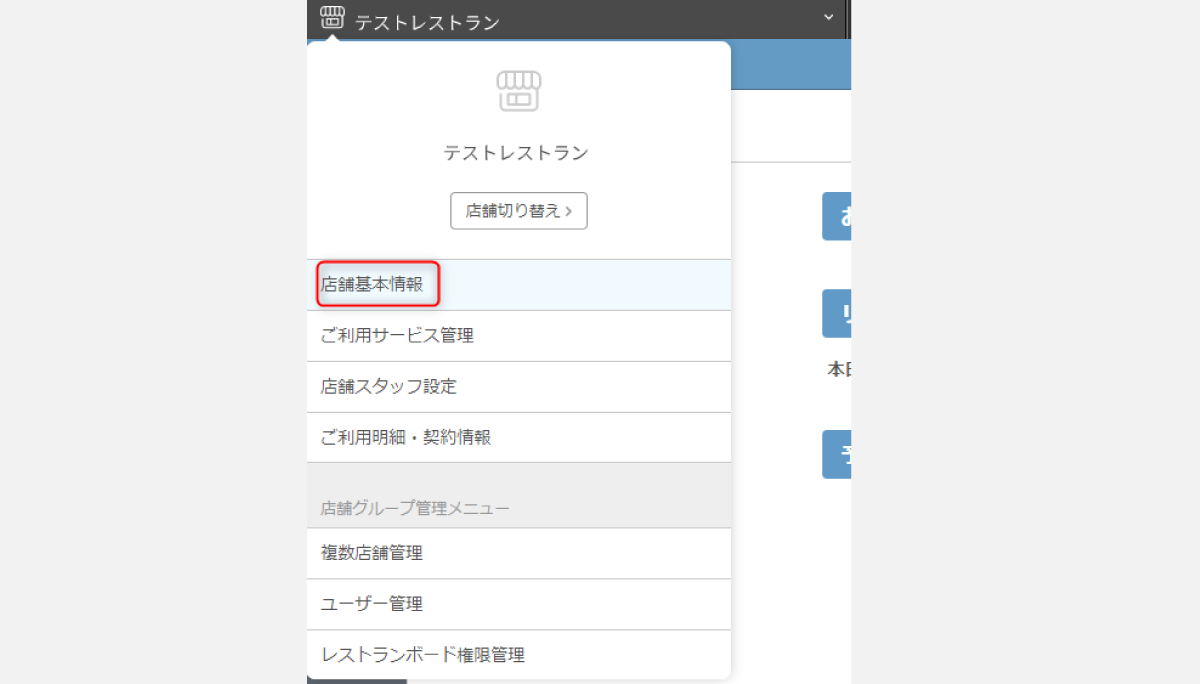The height and width of the screenshot is (684, 1200).
Task: Click the large storefront icon in popup
Action: pyautogui.click(x=518, y=91)
